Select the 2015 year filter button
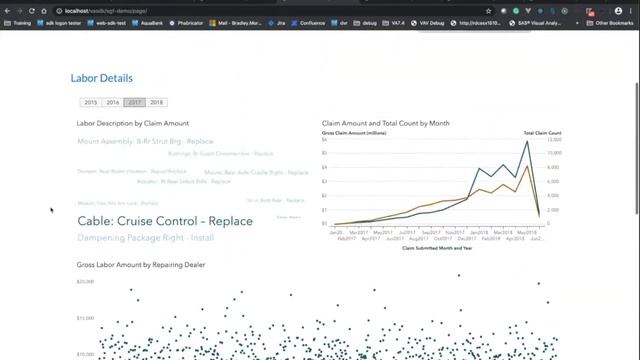The height and width of the screenshot is (360, 640). [91, 102]
